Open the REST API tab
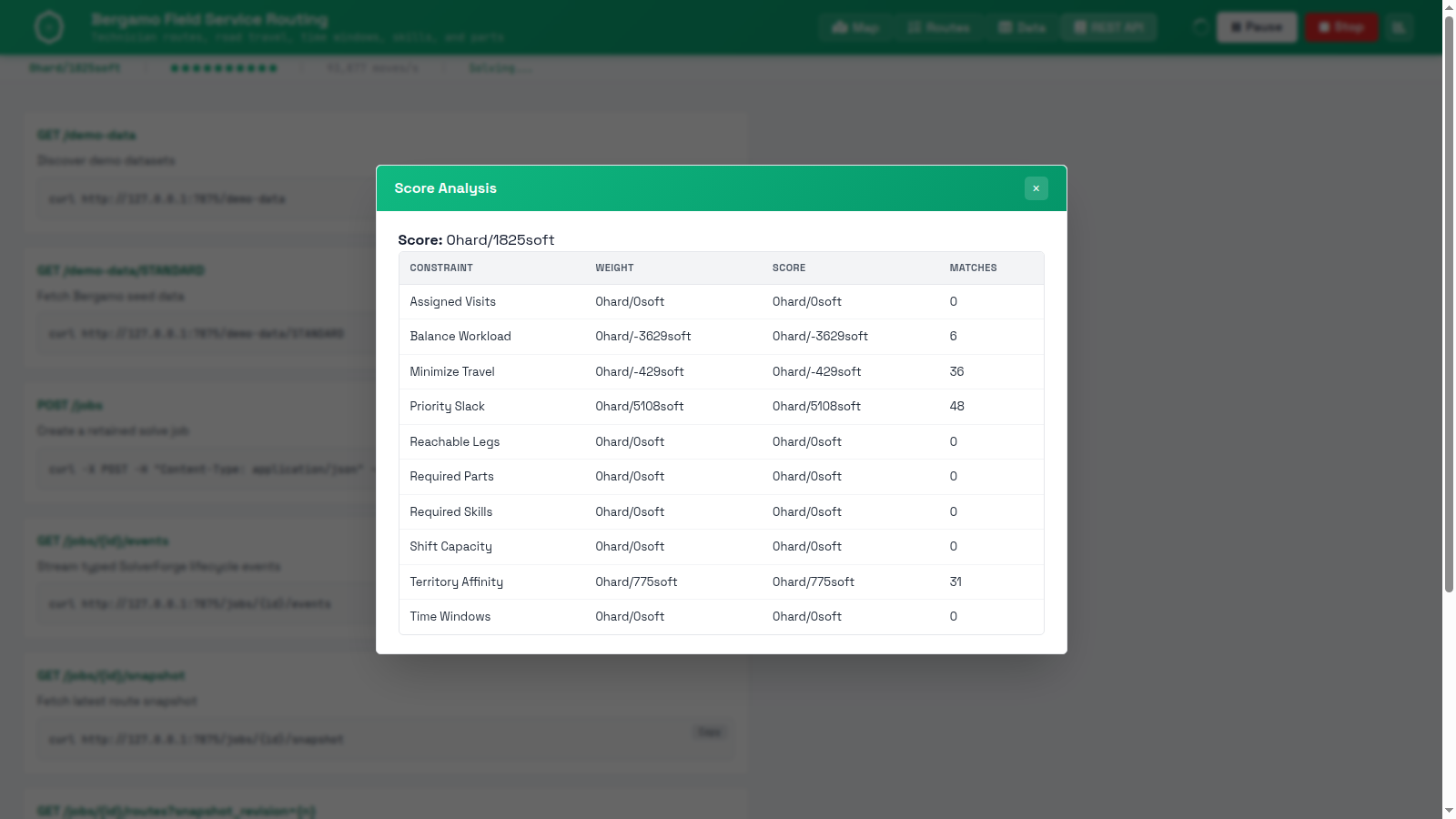This screenshot has width=1456, height=819. point(1108,27)
